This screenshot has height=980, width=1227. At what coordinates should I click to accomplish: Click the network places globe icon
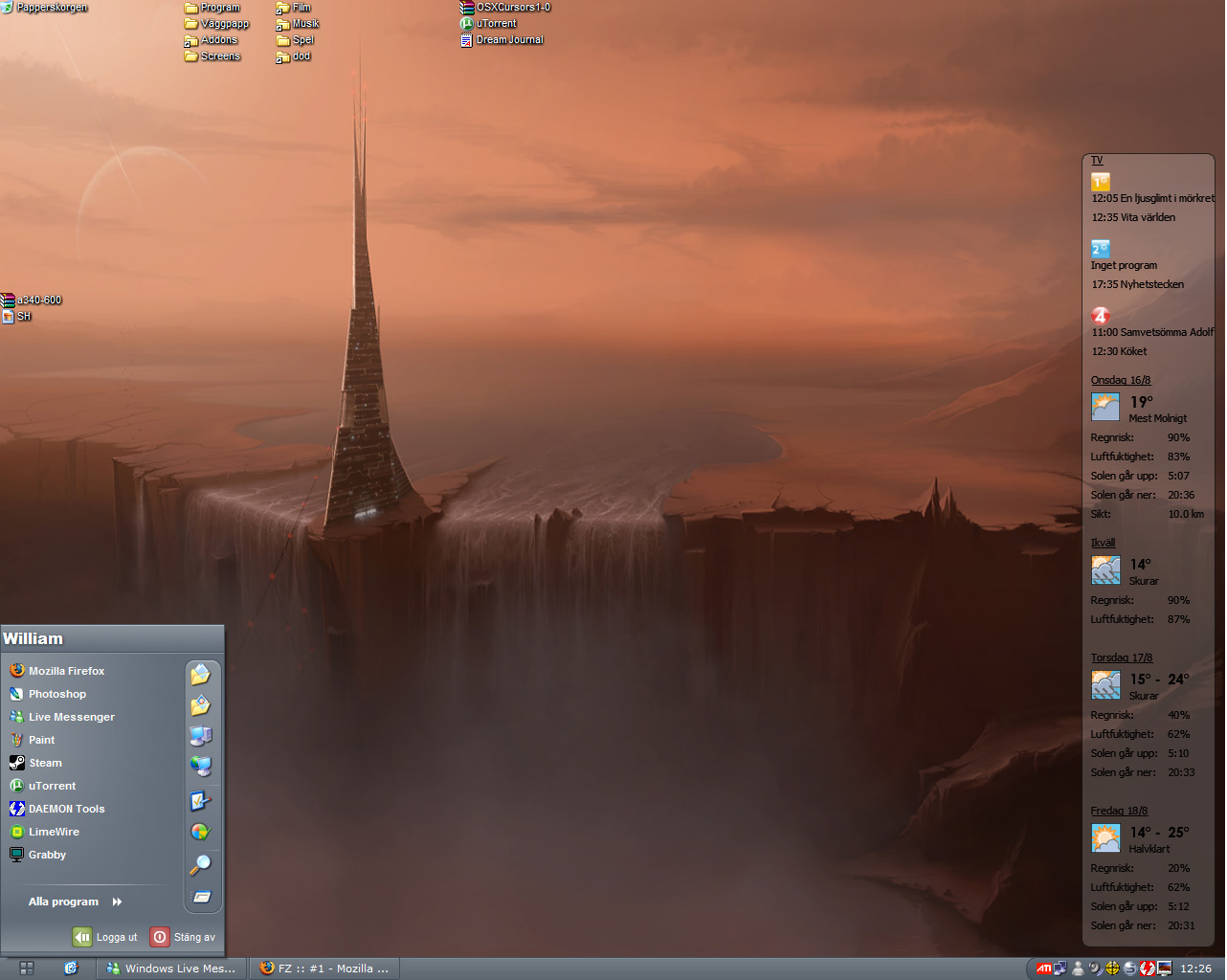[x=200, y=767]
